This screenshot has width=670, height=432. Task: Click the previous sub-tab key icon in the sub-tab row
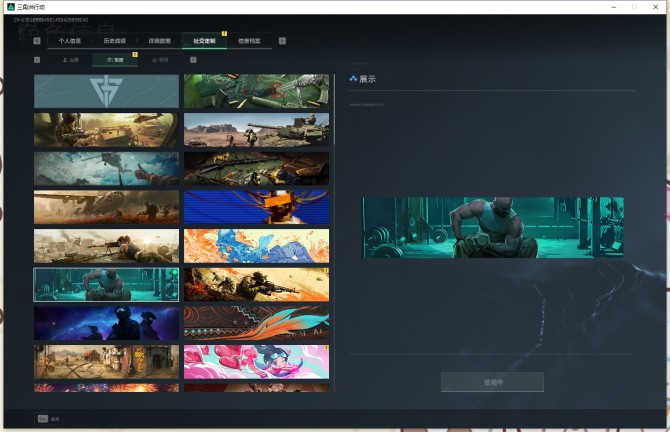click(x=37, y=60)
